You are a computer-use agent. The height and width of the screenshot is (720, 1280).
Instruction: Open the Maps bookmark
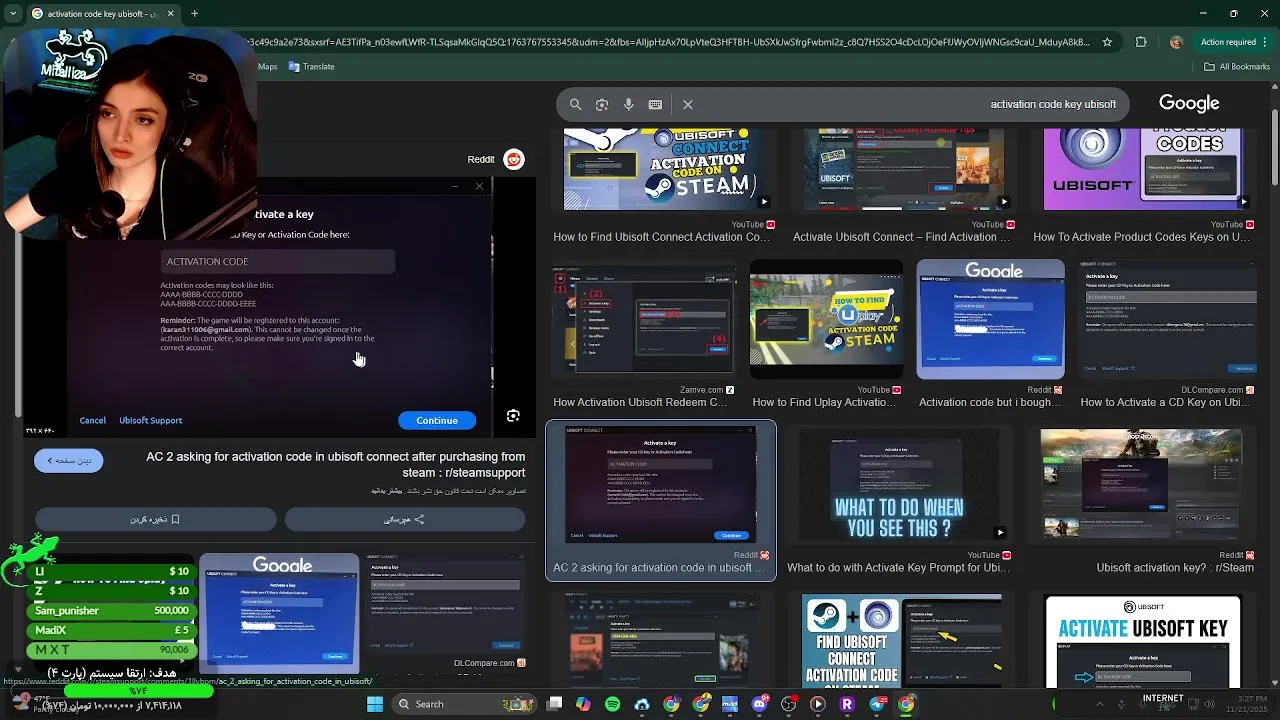point(267,66)
